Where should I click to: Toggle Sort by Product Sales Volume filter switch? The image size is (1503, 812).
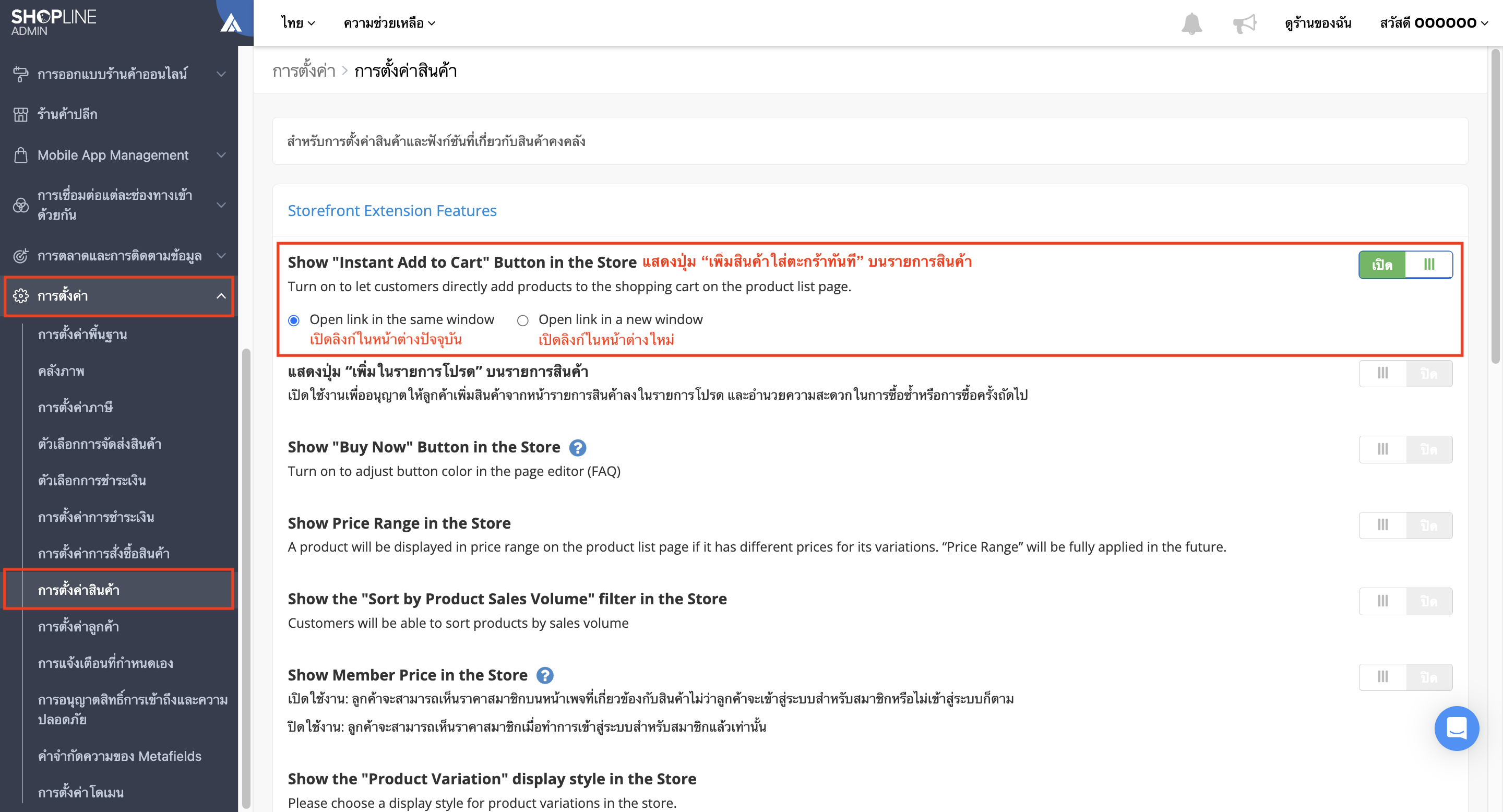pyautogui.click(x=1405, y=601)
